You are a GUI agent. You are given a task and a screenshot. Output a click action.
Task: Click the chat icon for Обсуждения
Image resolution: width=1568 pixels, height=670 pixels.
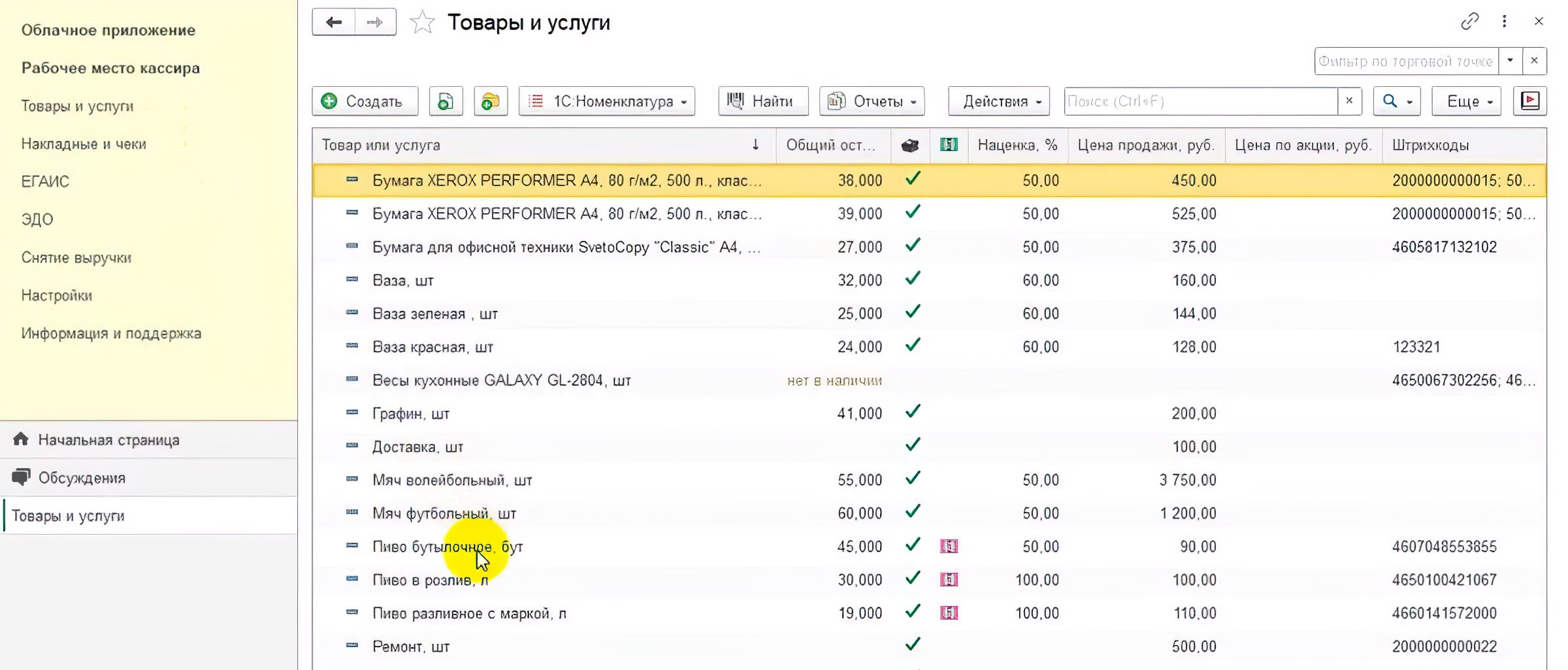pyautogui.click(x=21, y=477)
